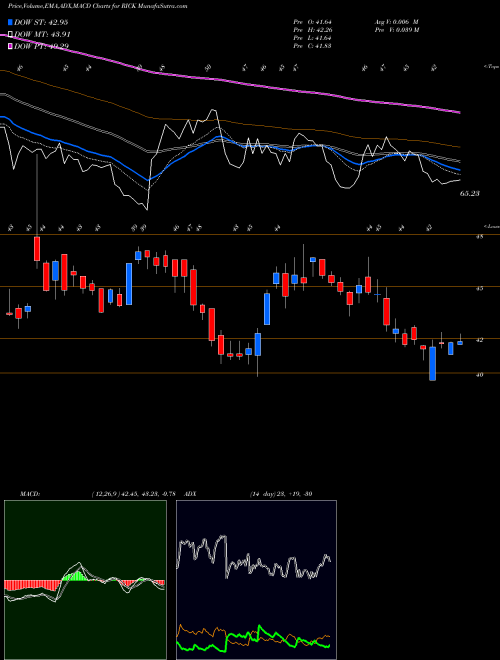Viewport: 500px width, 660px height.
Task: Open the MACD histogram chart panel
Action: click(x=85, y=580)
